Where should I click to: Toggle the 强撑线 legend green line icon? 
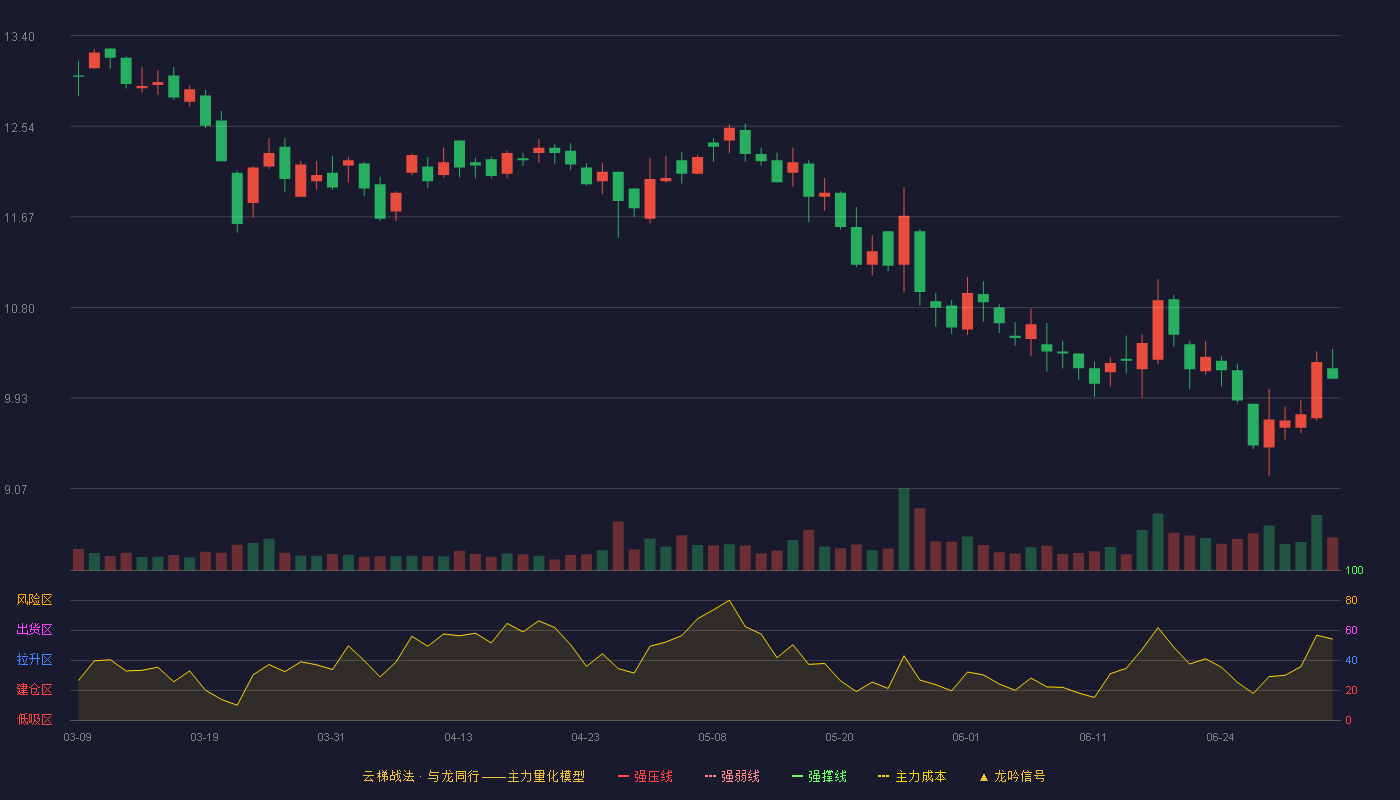pos(797,776)
